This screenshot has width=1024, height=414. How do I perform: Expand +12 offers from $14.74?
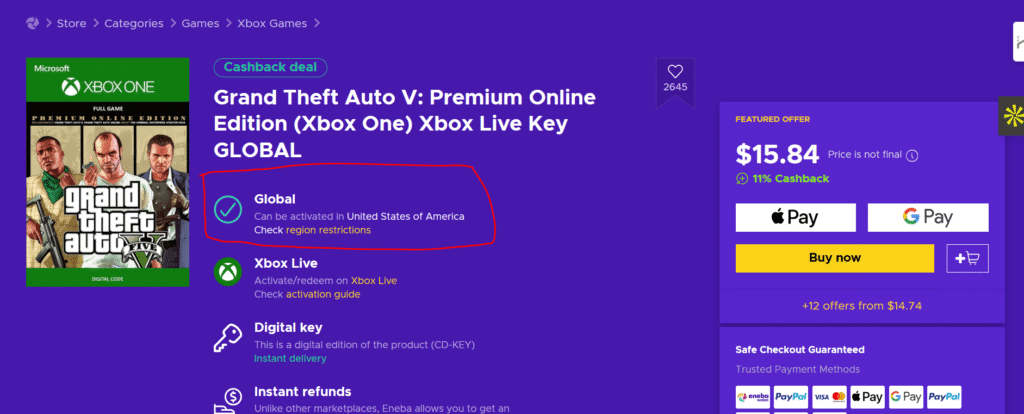pyautogui.click(x=861, y=306)
